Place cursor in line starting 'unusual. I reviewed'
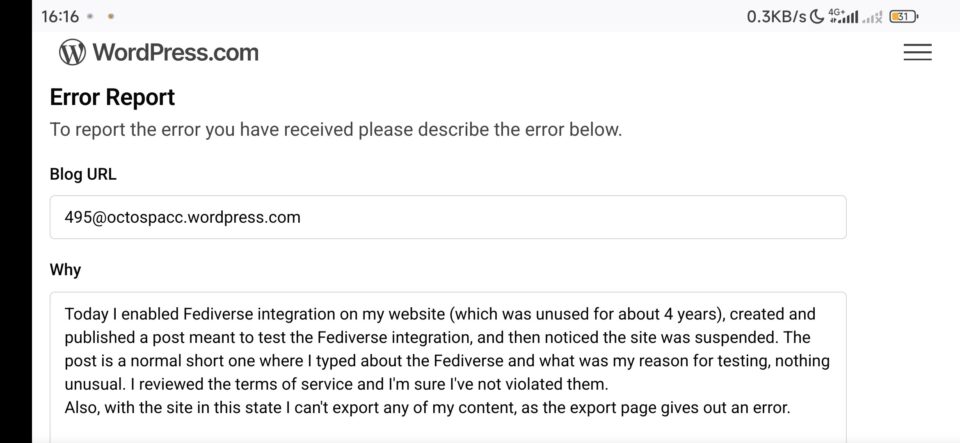 pyautogui.click(x=337, y=384)
